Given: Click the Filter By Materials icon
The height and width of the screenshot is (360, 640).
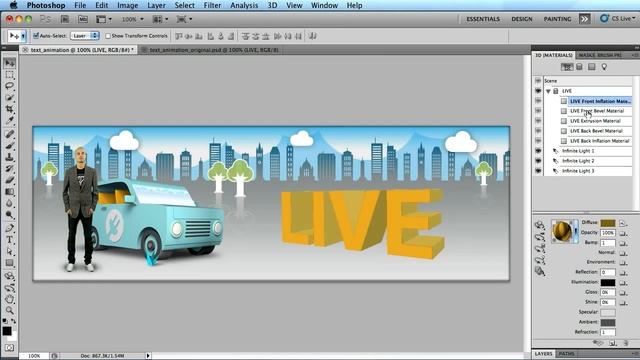Looking at the screenshot, I should click(x=591, y=67).
